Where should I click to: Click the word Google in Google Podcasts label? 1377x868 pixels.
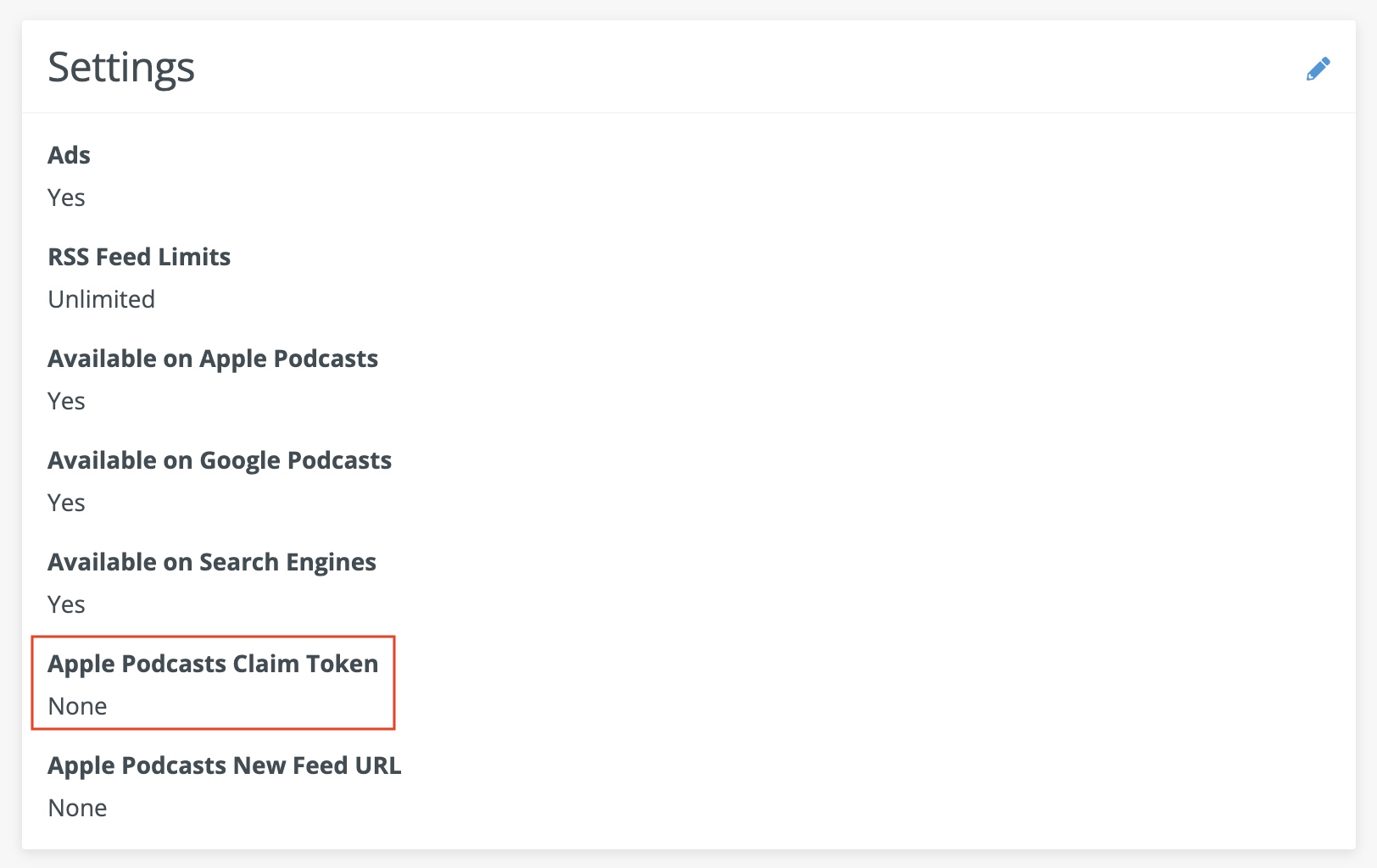[x=240, y=460]
